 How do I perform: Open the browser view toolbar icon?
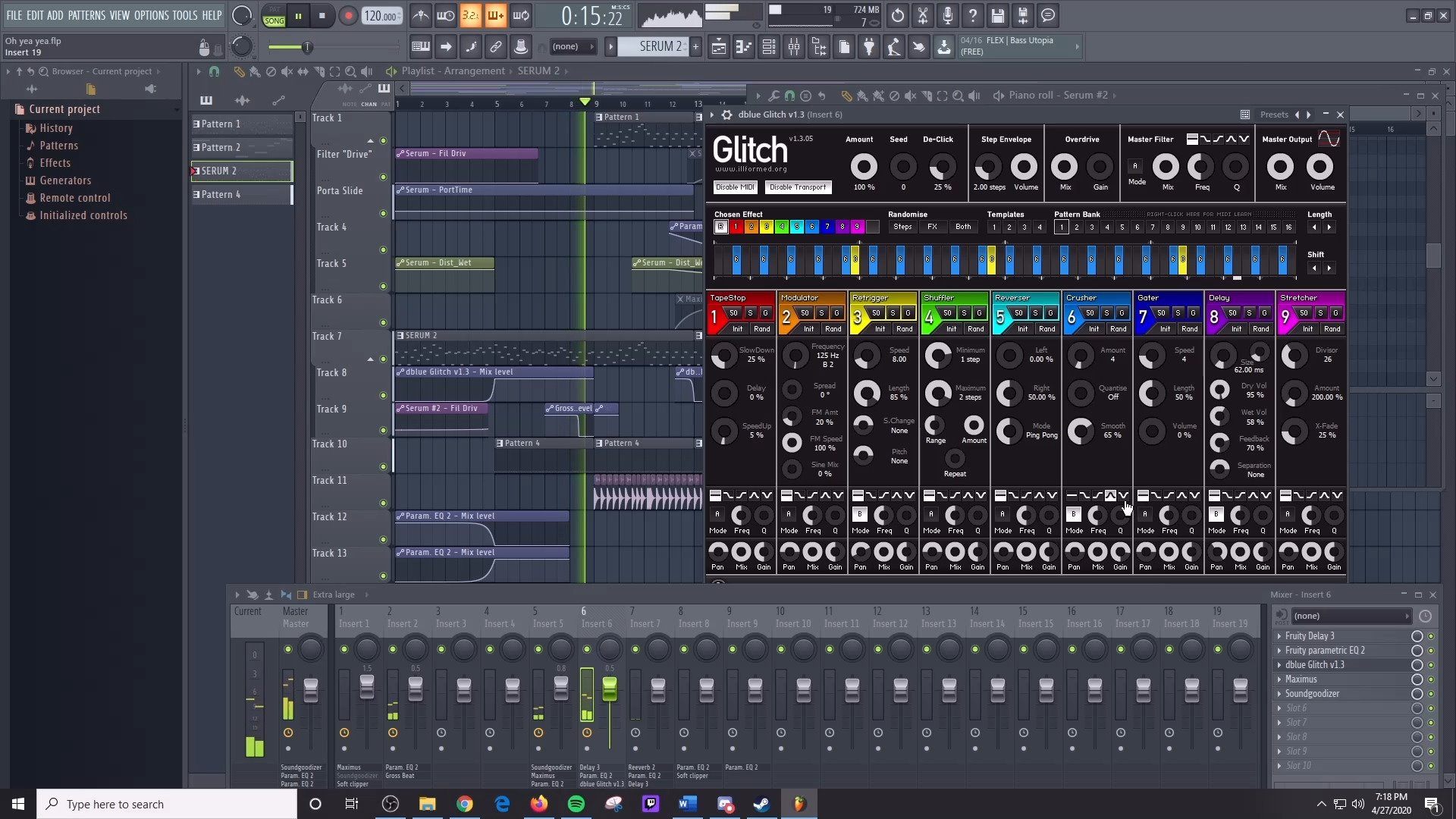pyautogui.click(x=819, y=47)
